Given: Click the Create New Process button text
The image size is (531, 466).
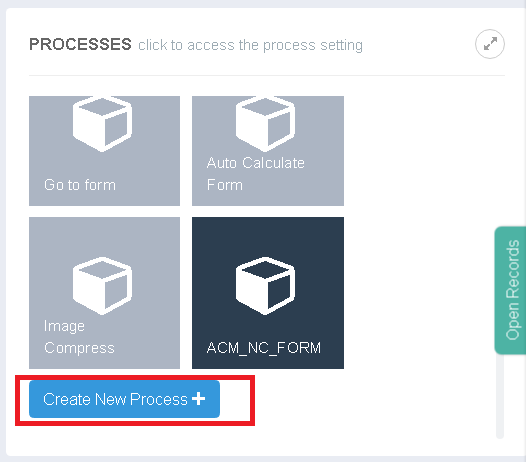Looking at the screenshot, I should [115, 399].
